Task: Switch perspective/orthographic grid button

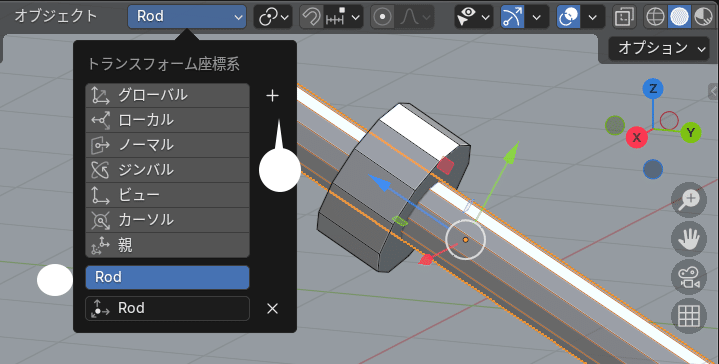Action: [689, 316]
